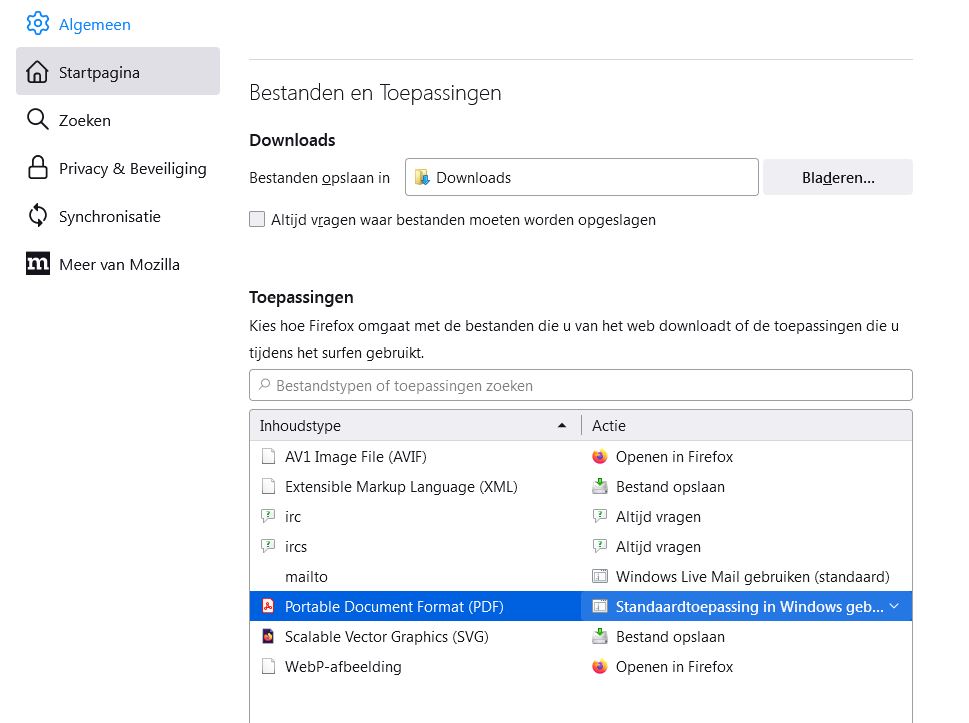Click the SVG file type icon
Screen dimensions: 969x723
[267, 636]
